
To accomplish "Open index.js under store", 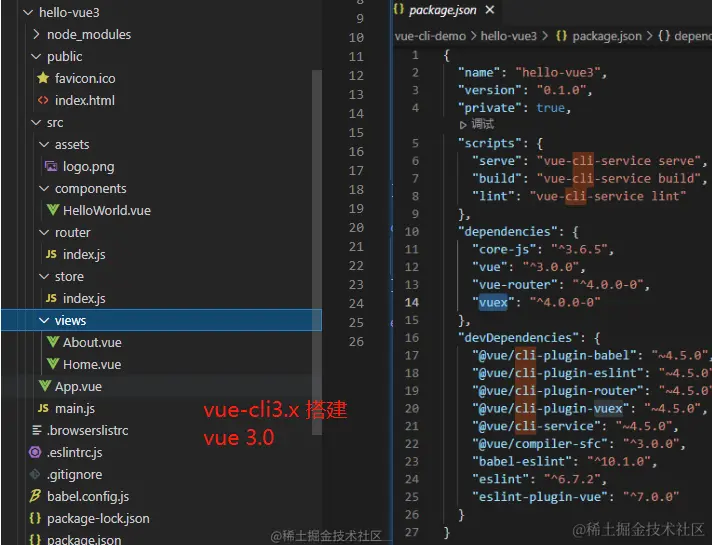I will [84, 299].
